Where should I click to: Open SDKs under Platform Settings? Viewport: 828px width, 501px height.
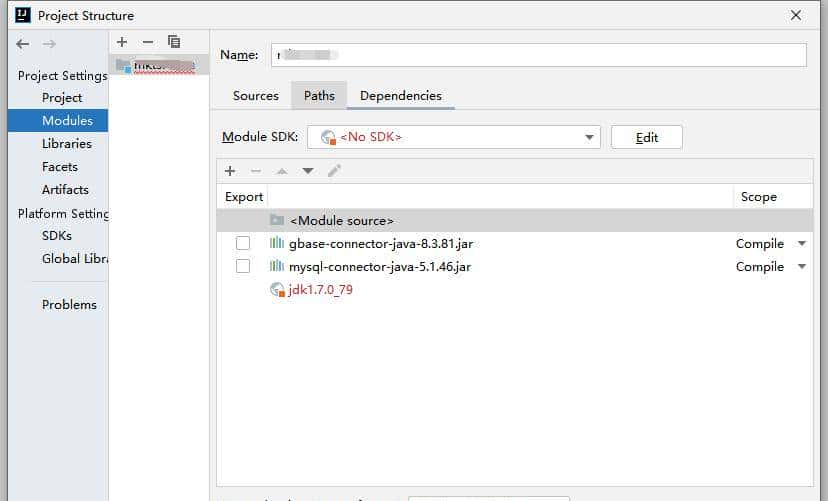tap(57, 235)
